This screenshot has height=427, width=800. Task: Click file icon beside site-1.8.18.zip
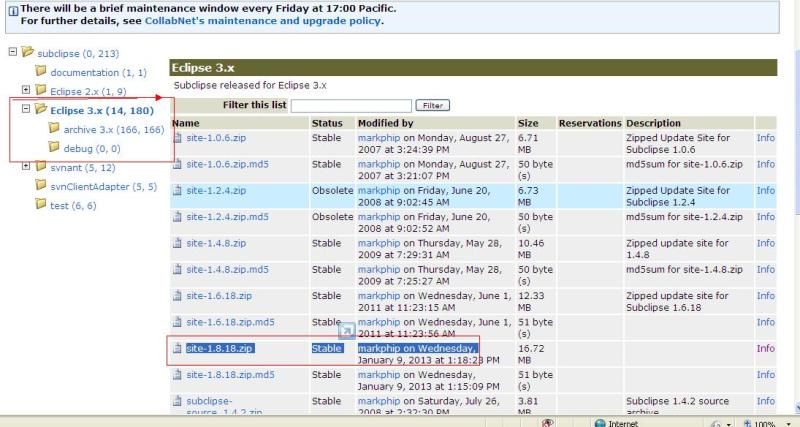(178, 348)
